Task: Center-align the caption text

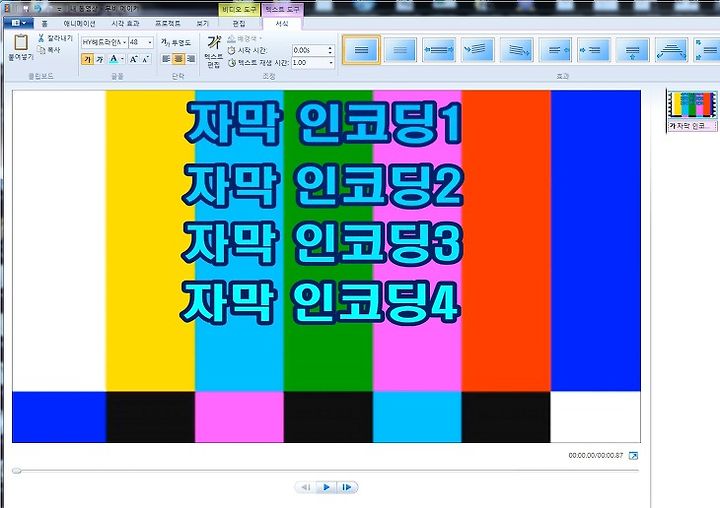Action: point(179,59)
